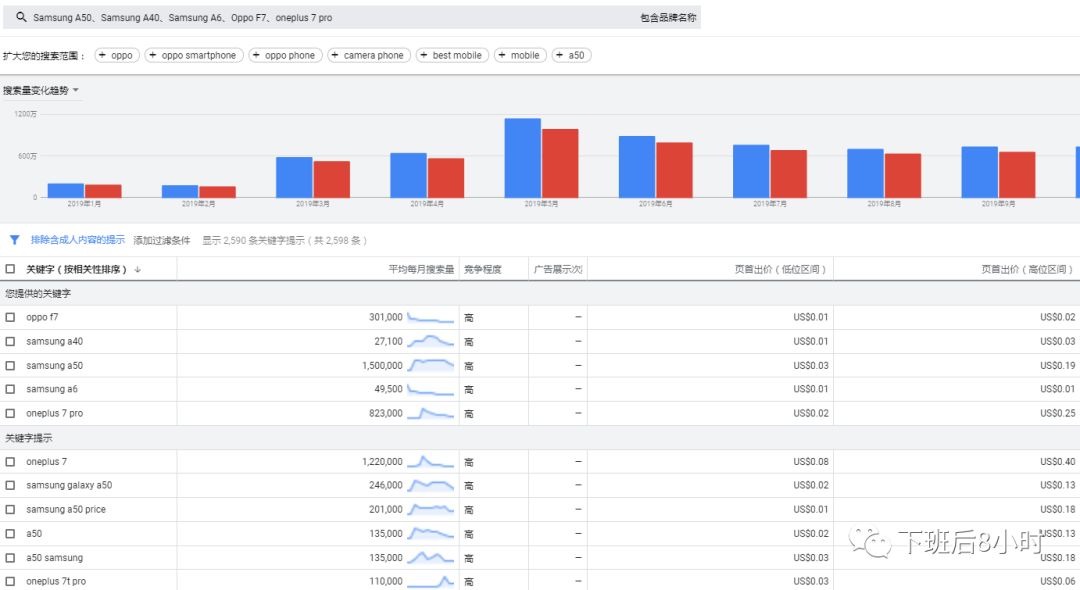This screenshot has width=1080, height=590.
Task: Check the a50 samsung row checkbox
Action: (10, 558)
